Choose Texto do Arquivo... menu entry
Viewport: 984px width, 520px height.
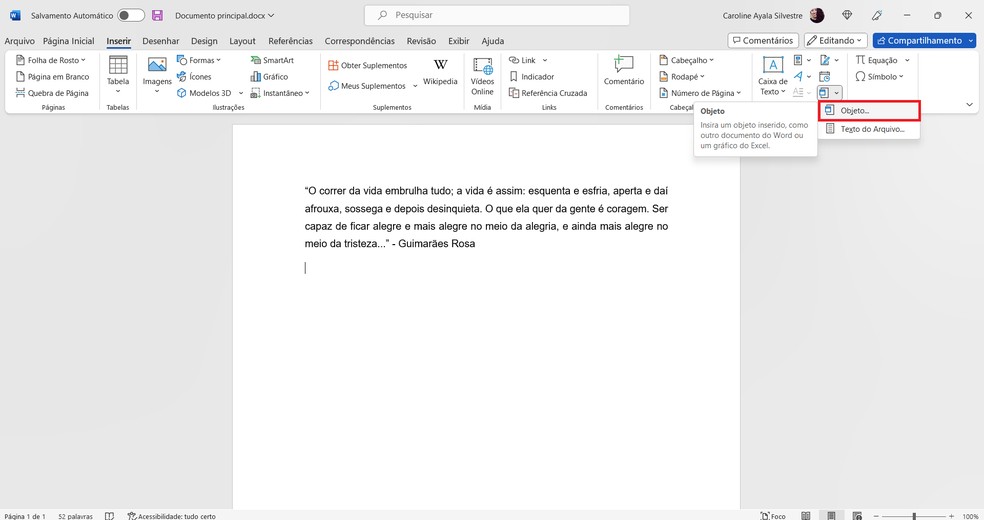click(869, 129)
